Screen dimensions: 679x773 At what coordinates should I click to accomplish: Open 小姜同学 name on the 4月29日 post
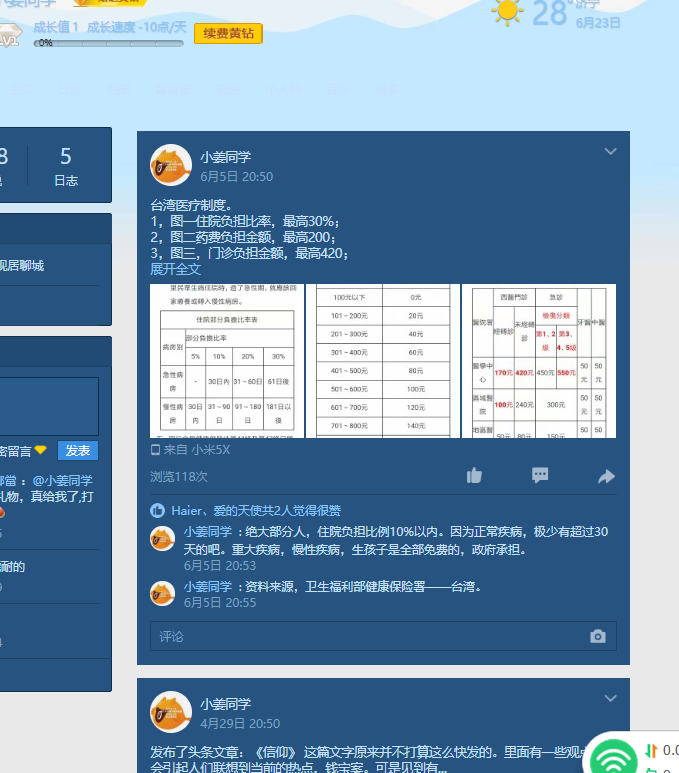click(225, 704)
